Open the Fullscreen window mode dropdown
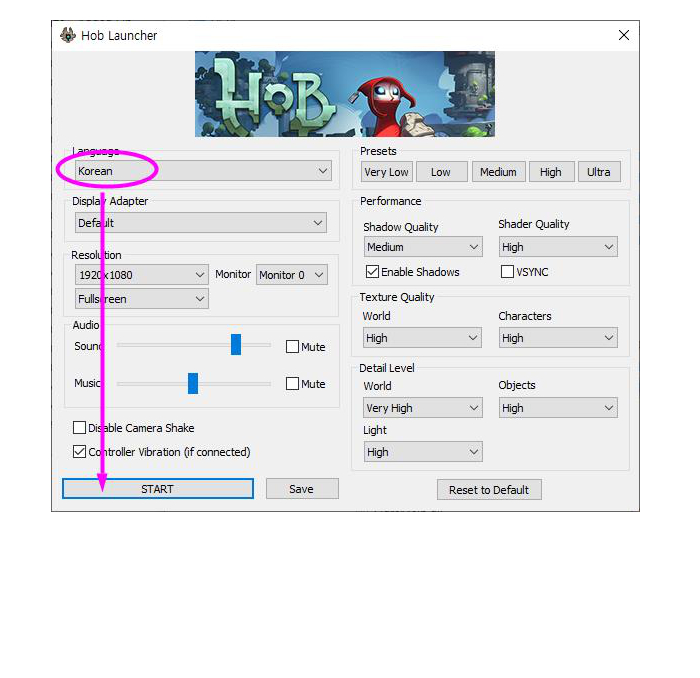The width and height of the screenshot is (700, 678). tap(142, 299)
